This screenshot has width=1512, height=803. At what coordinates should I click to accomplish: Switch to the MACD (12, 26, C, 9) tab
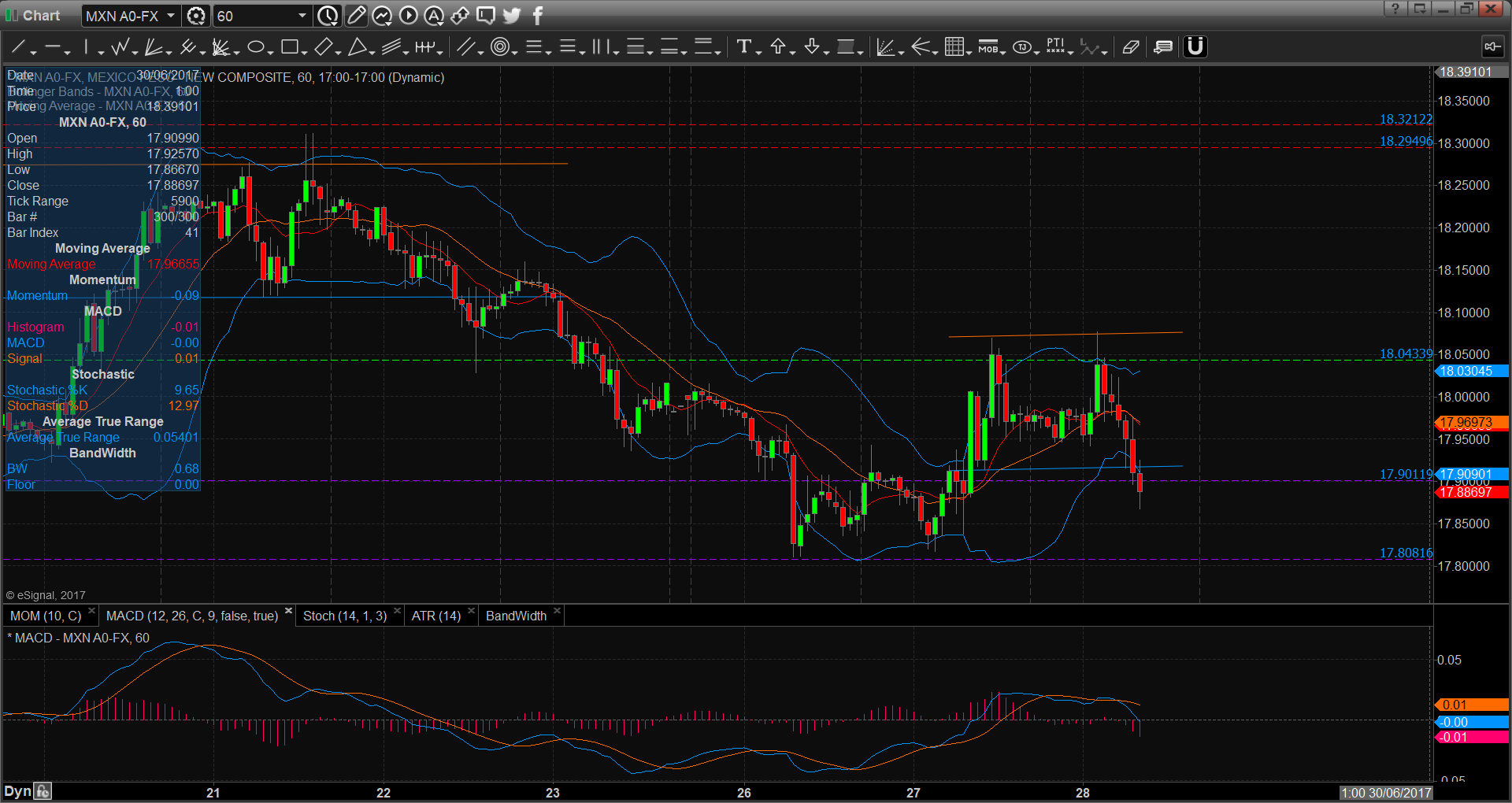point(192,616)
